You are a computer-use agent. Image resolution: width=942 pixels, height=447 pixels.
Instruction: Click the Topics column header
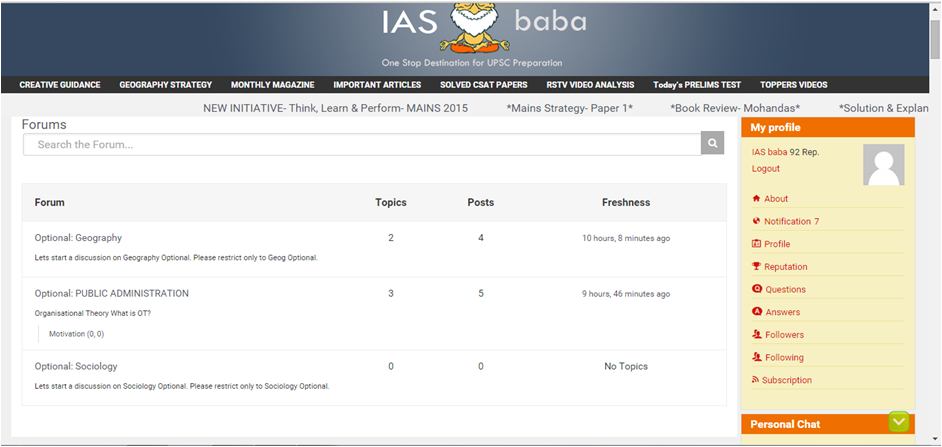(x=391, y=202)
